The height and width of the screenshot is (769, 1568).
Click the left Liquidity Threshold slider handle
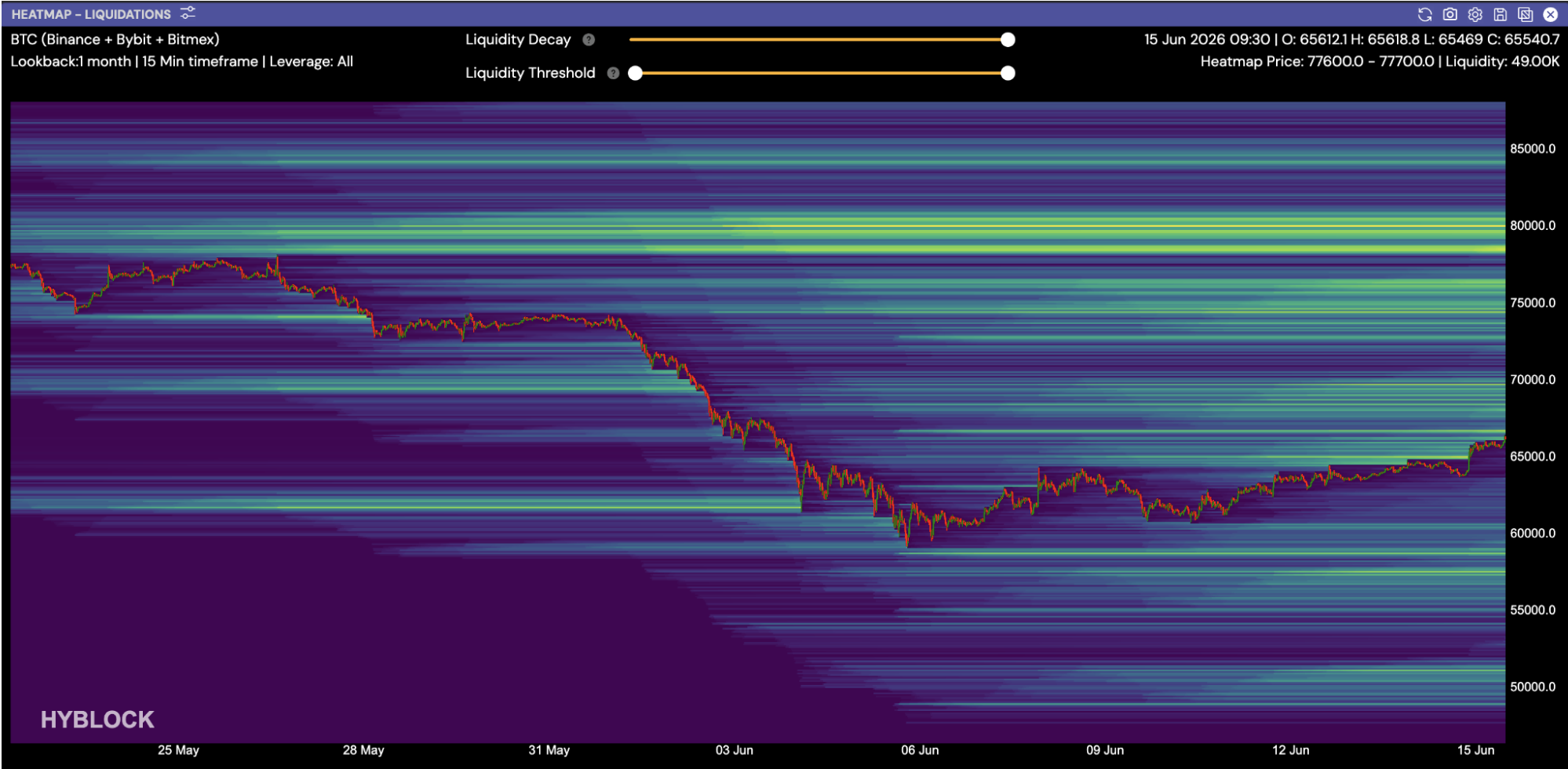pyautogui.click(x=636, y=73)
